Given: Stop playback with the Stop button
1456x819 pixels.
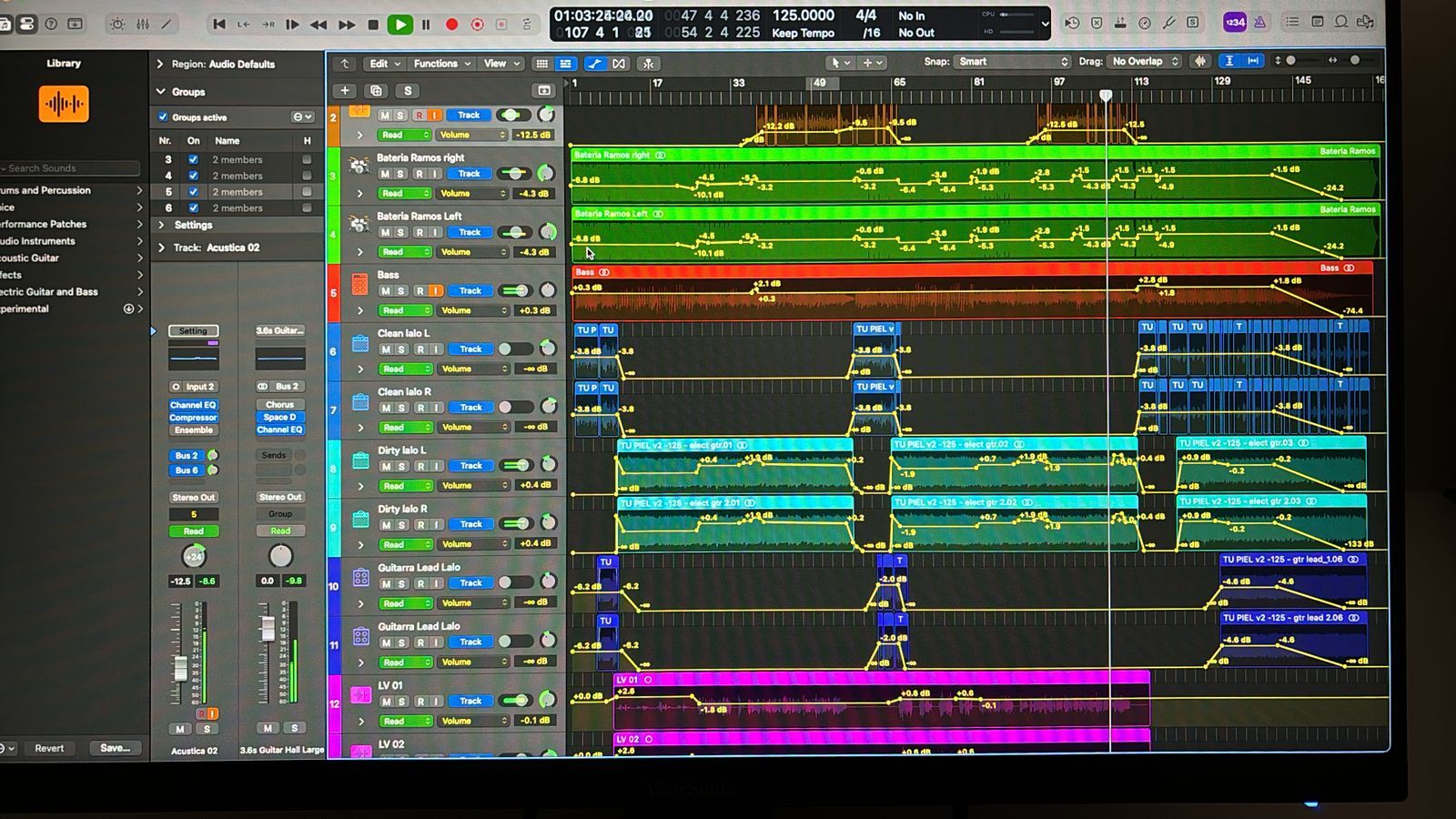Looking at the screenshot, I should tap(373, 25).
